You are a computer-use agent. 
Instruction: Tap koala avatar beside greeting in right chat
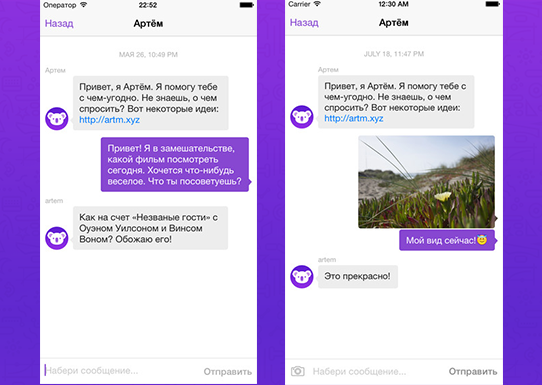[x=301, y=117]
